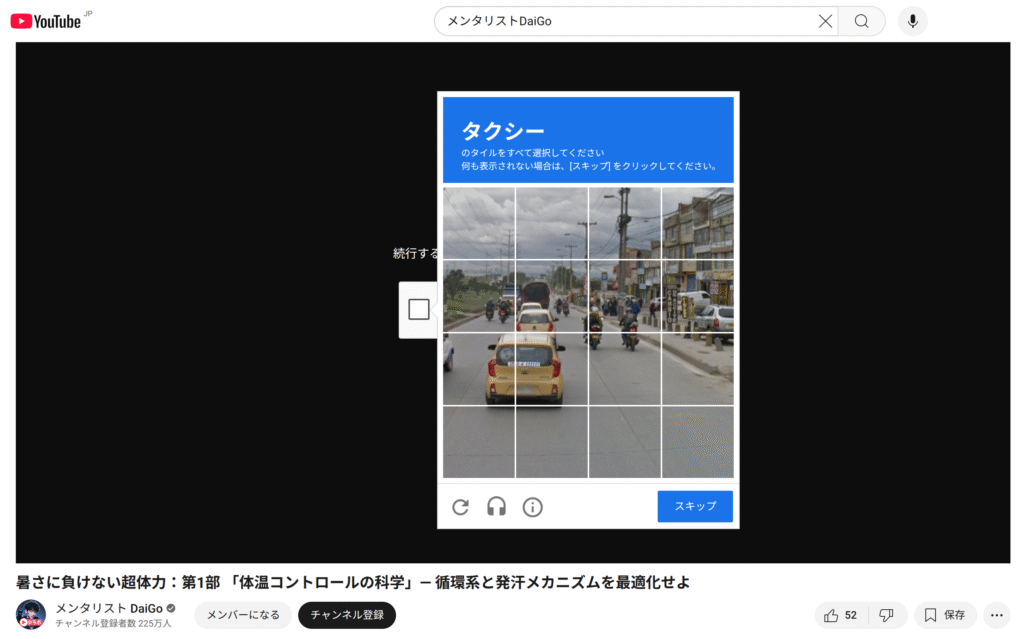Viewport: 1024px width, 639px height.
Task: Click the メンバーになる button
Action: click(x=243, y=615)
